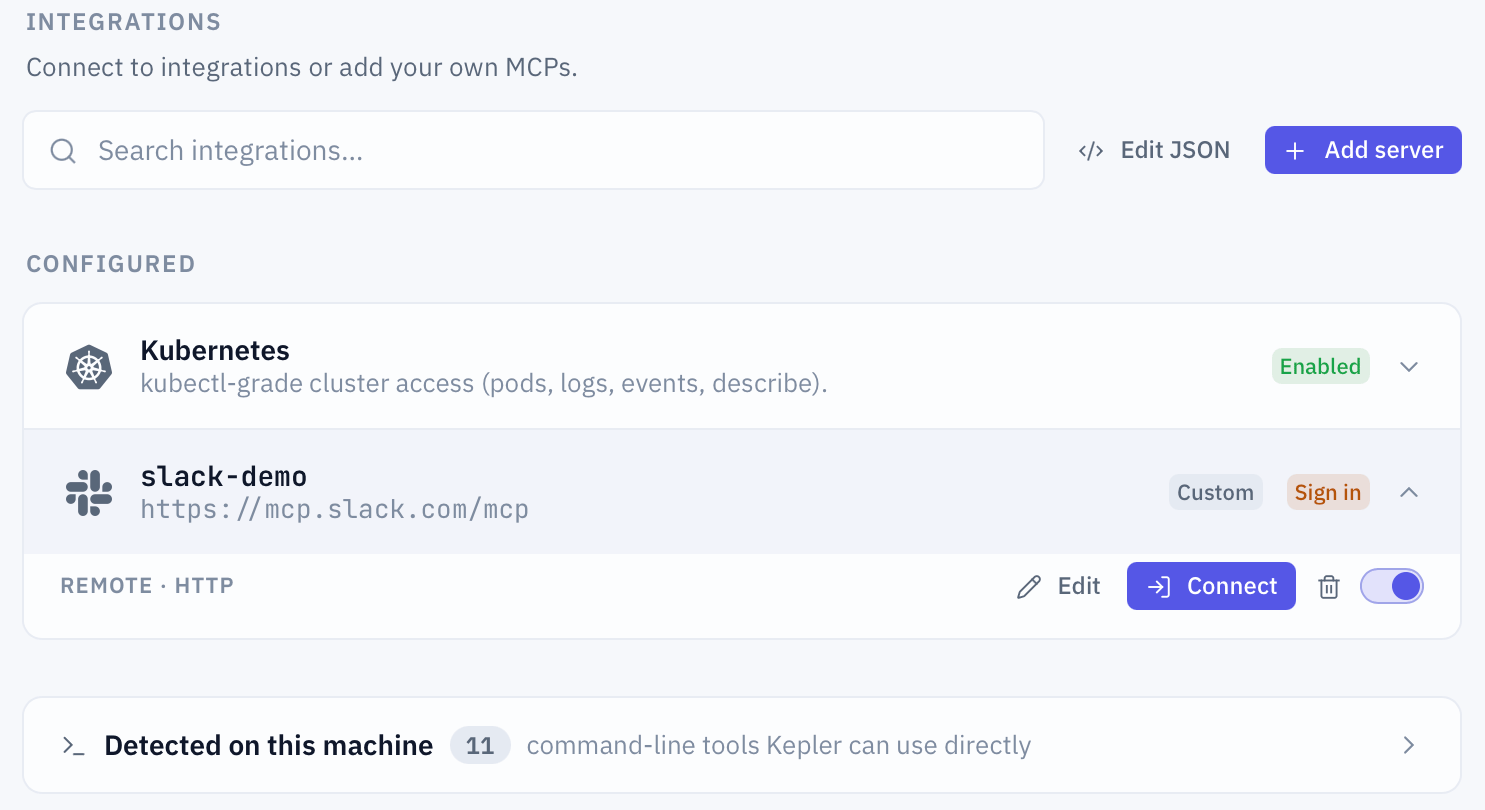
Task: Click the Sign in status badge
Action: (x=1328, y=492)
